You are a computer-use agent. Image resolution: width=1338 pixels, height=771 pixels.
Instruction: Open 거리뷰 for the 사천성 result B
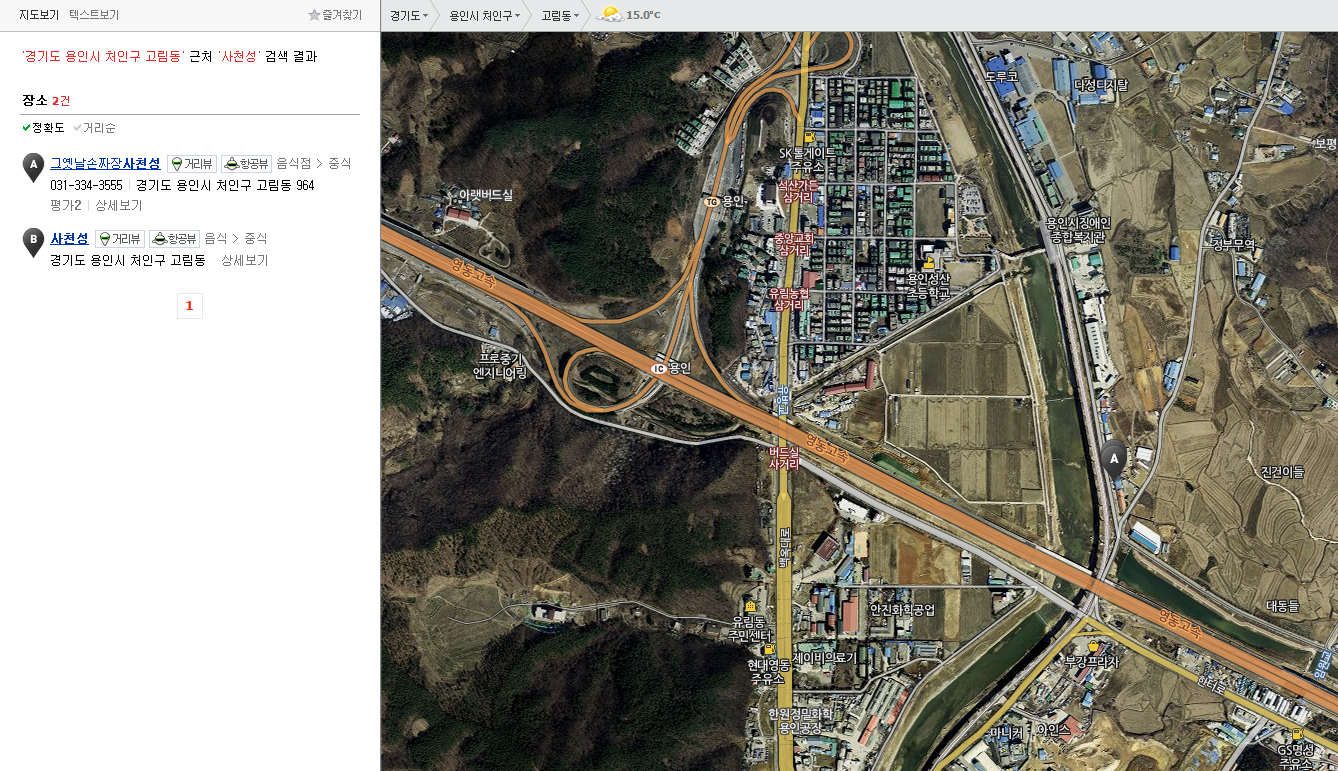(120, 238)
